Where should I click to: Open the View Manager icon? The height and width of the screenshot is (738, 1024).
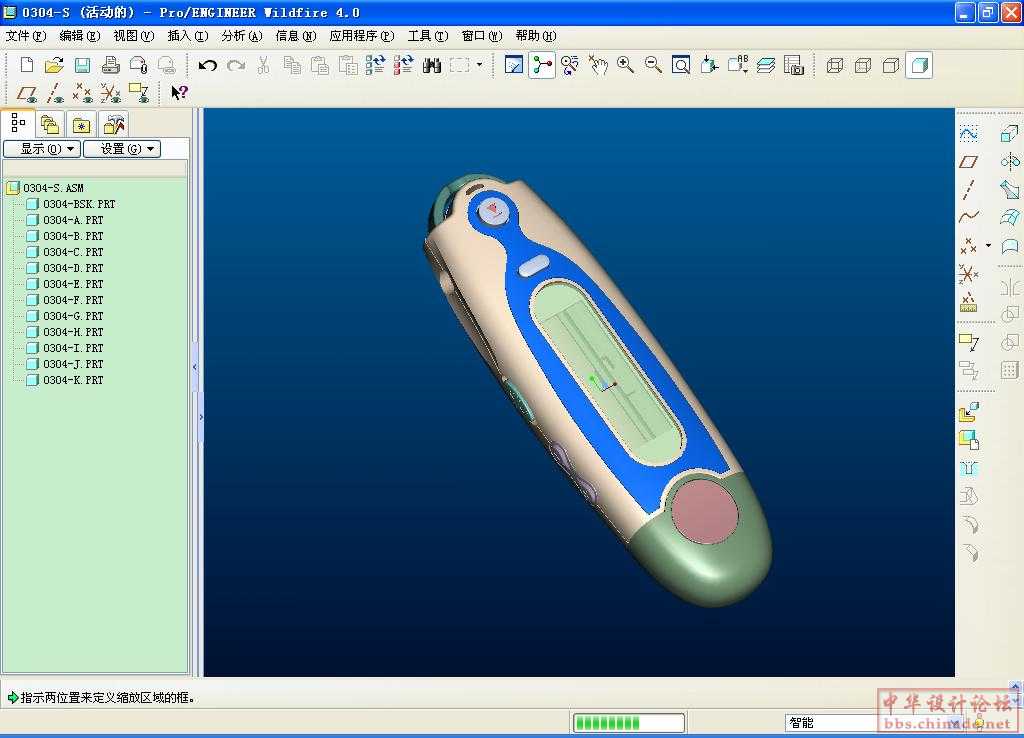(x=793, y=65)
